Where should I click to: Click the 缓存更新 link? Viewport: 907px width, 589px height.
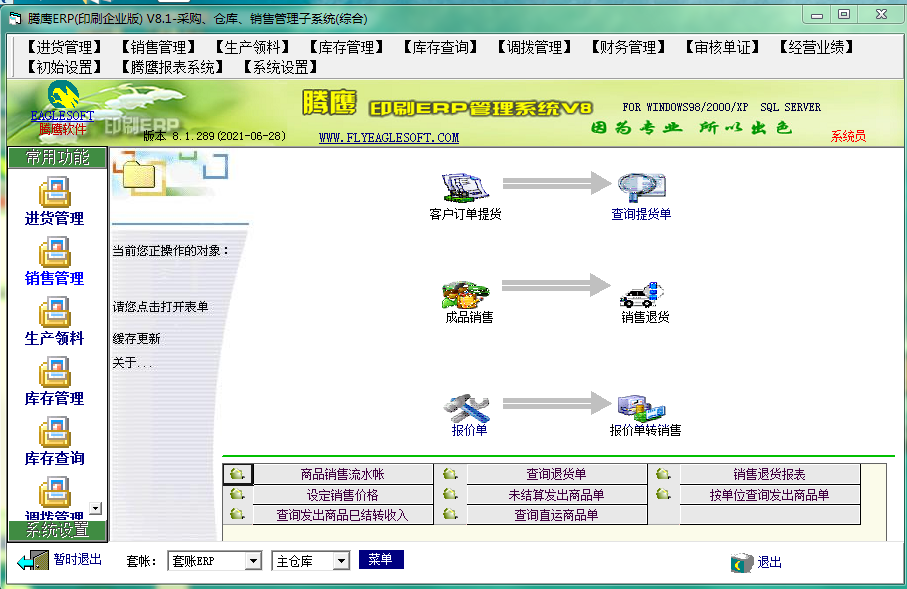pos(137,338)
